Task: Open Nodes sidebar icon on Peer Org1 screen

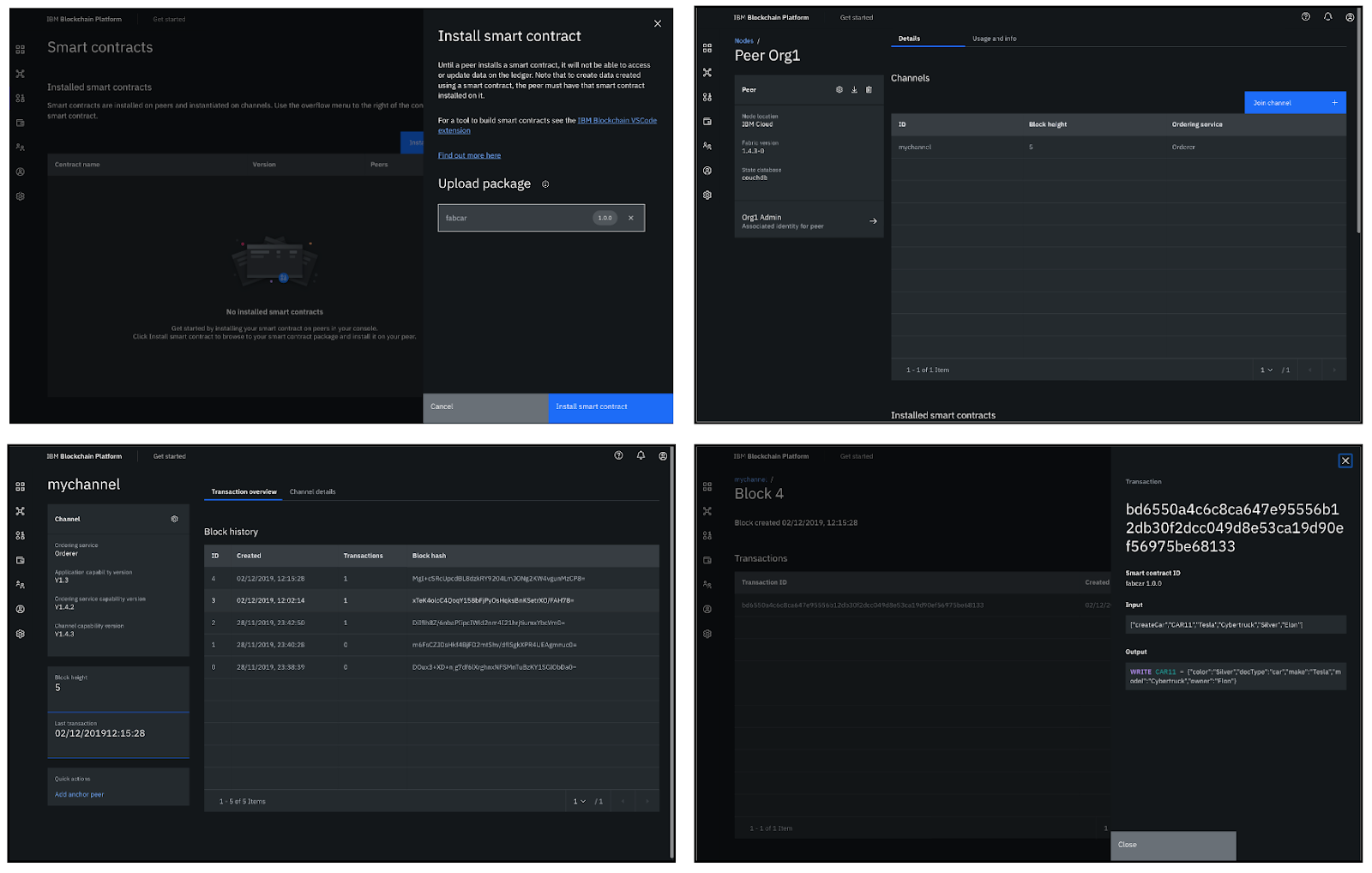Action: 707,48
